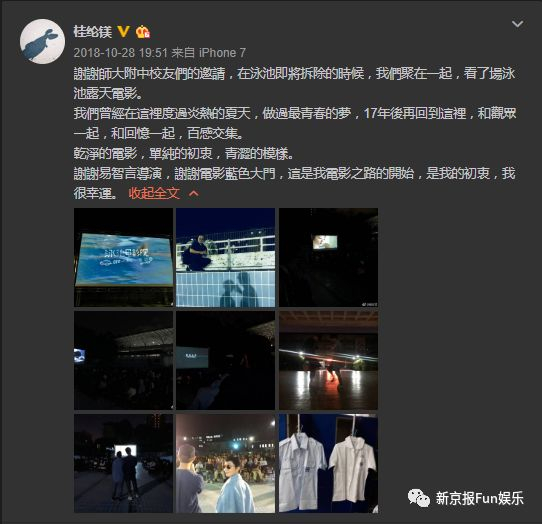
Task: Open the dark stadium roof photo
Action: (x=123, y=360)
